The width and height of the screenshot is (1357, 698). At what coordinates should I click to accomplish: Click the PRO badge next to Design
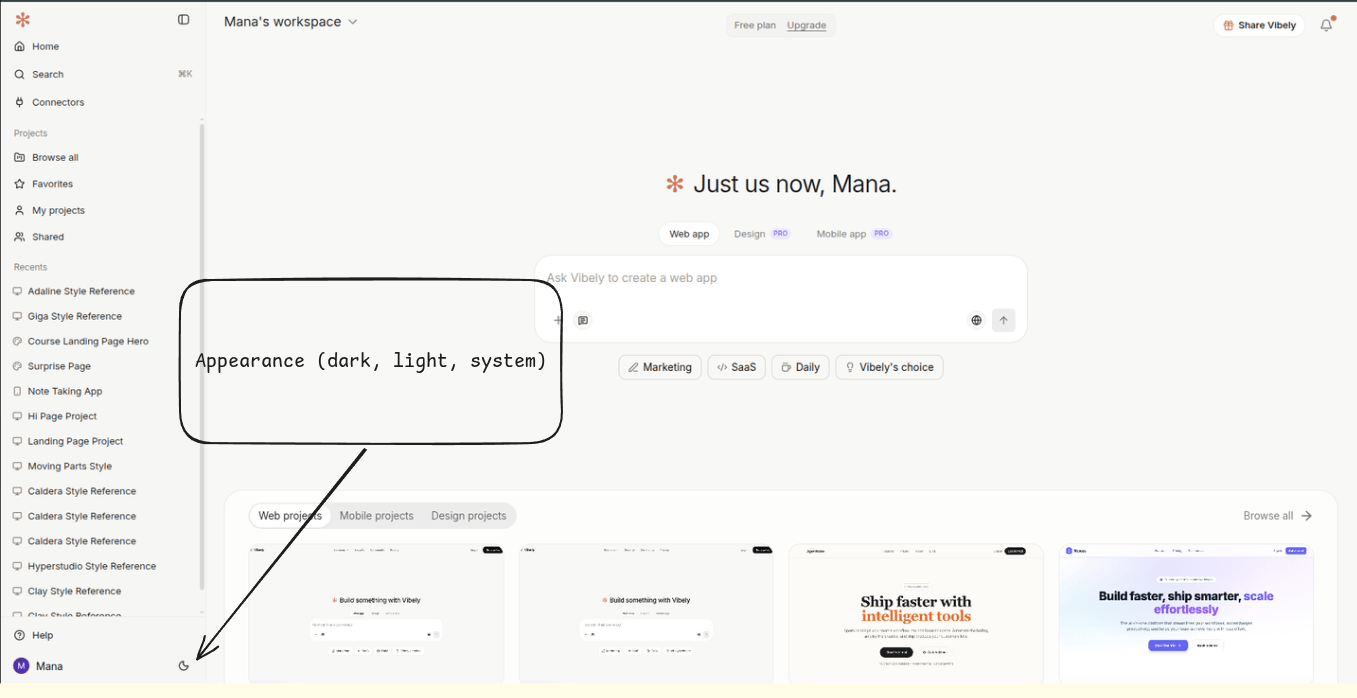[x=780, y=234]
